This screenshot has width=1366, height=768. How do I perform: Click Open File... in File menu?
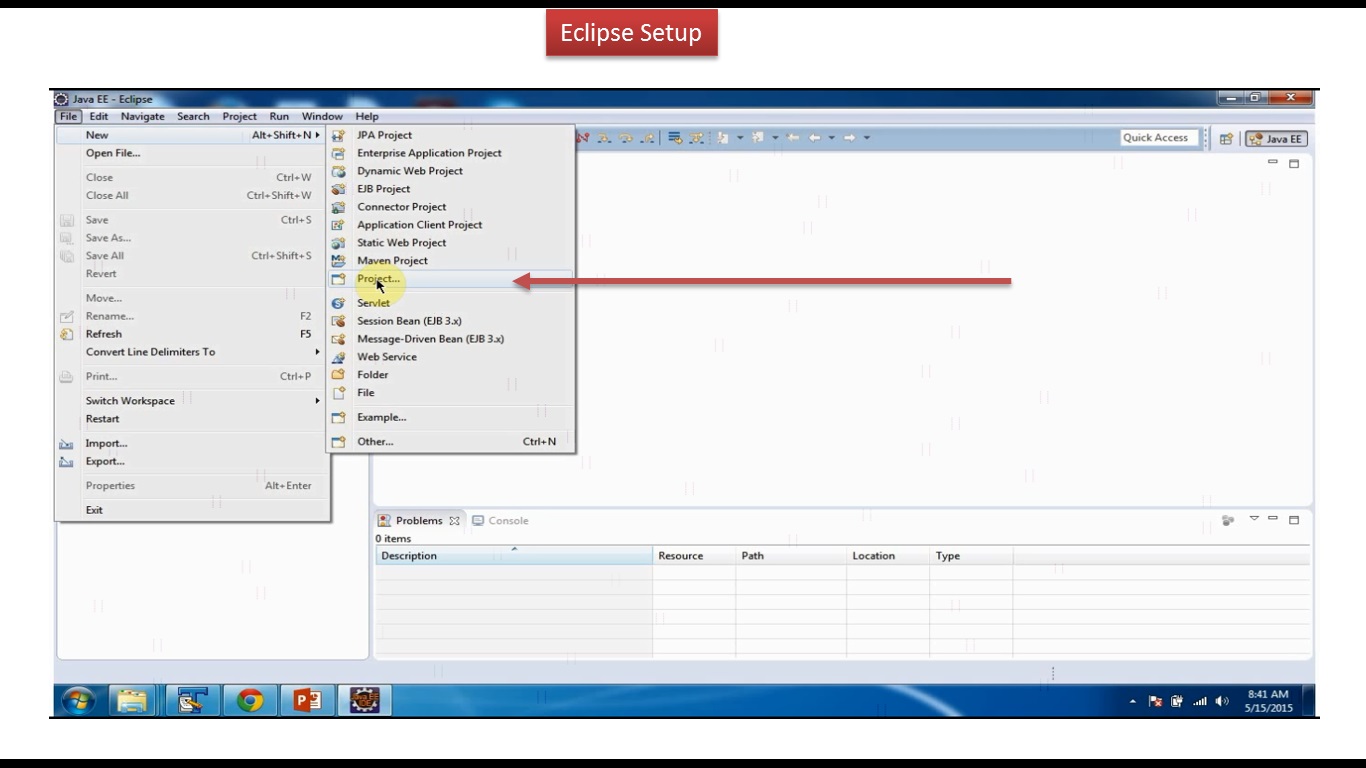(113, 153)
